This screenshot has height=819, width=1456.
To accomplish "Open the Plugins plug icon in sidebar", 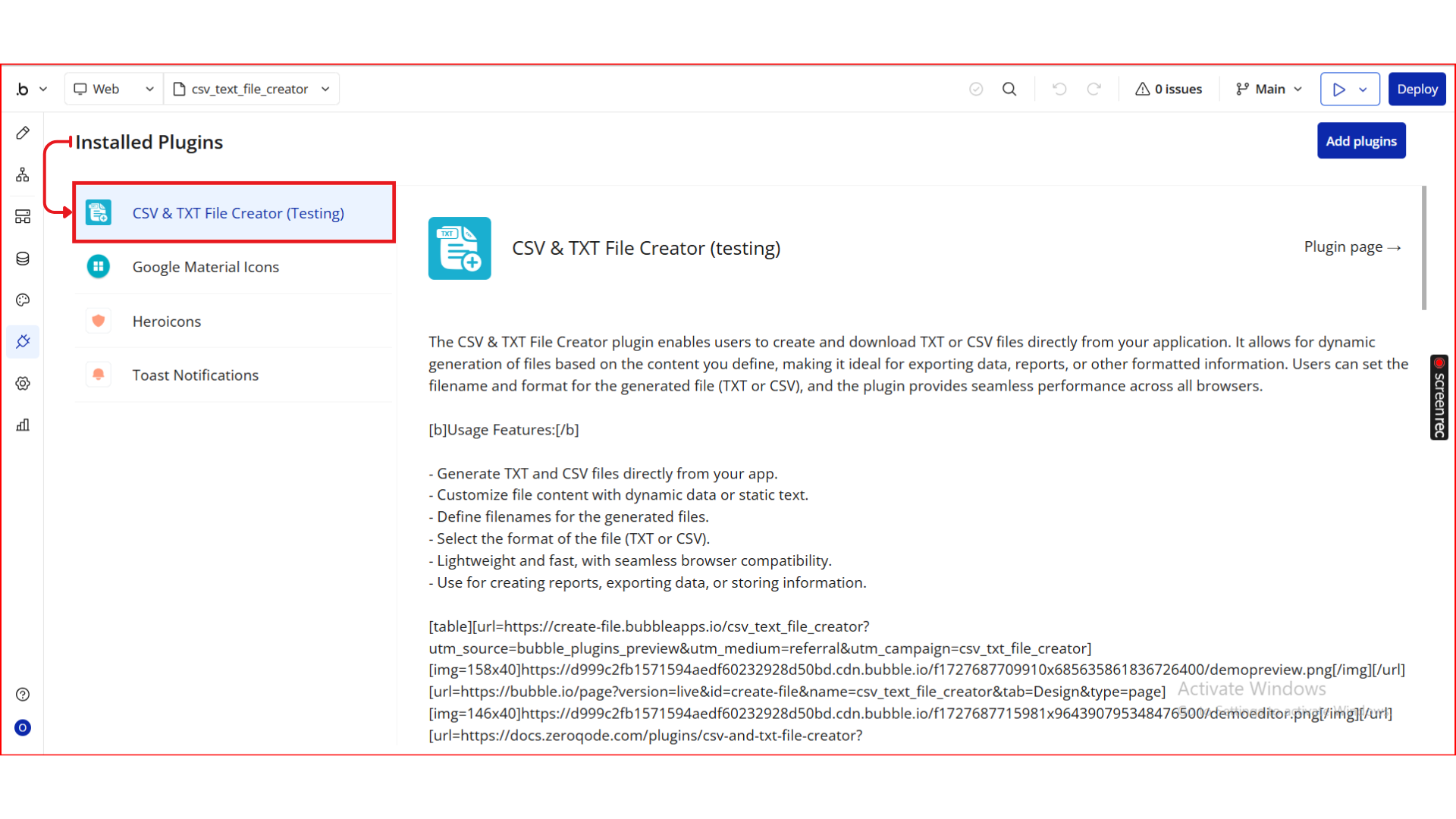I will tap(23, 342).
